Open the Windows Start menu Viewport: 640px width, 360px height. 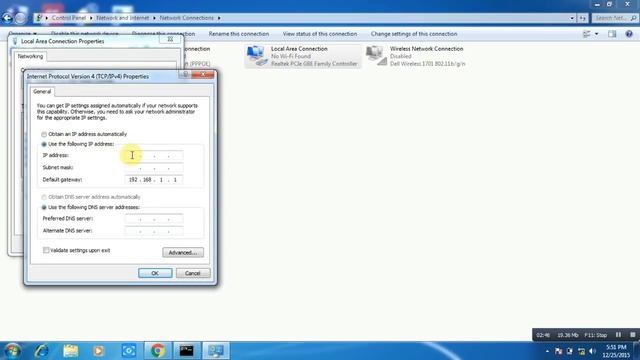point(12,351)
